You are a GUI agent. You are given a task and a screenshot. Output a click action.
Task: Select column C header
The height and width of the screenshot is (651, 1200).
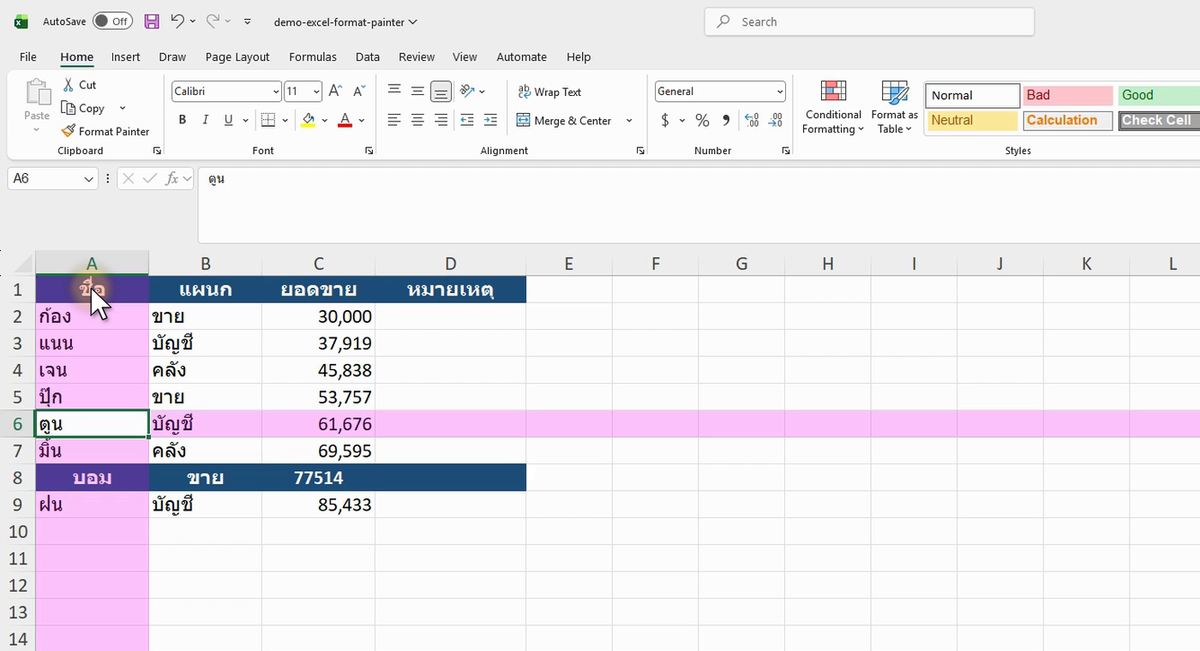(318, 264)
